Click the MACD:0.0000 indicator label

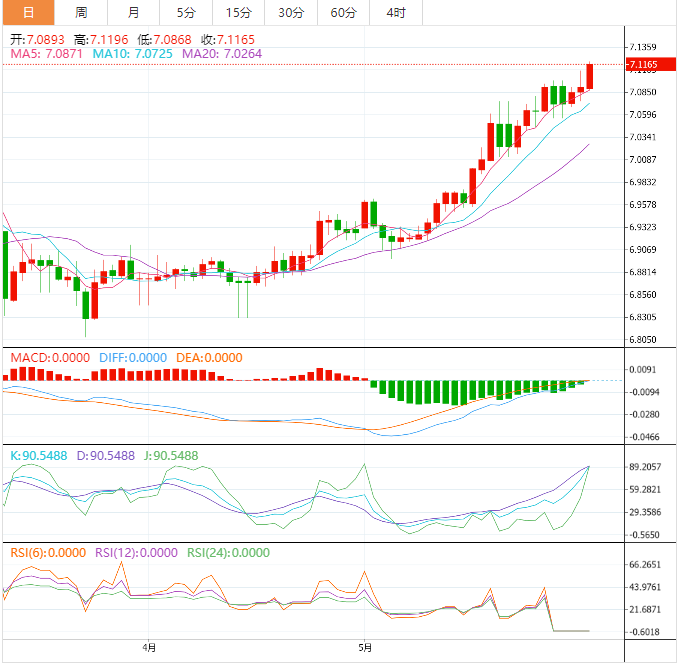(x=49, y=357)
